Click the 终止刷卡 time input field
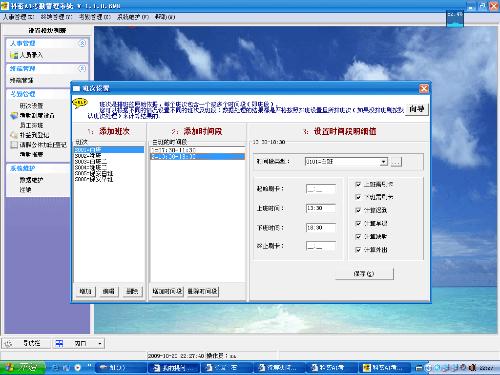 321,246
